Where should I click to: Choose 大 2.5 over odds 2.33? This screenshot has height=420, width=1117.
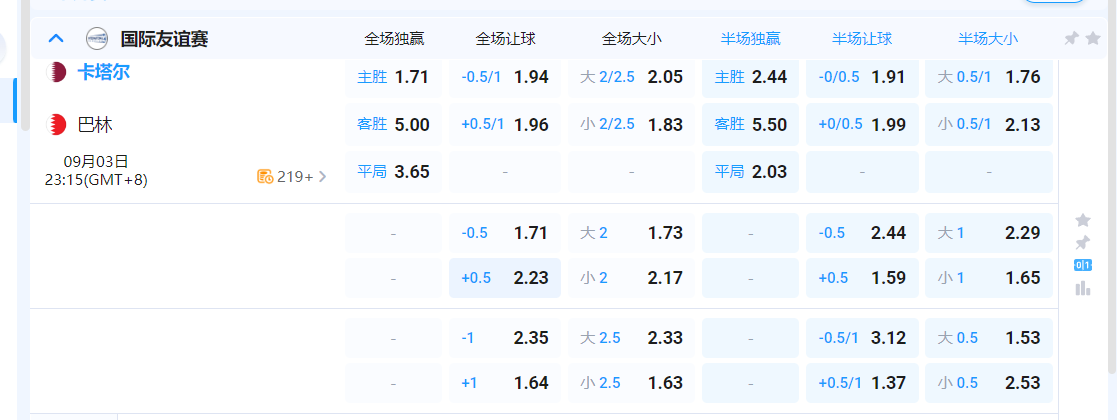click(631, 338)
